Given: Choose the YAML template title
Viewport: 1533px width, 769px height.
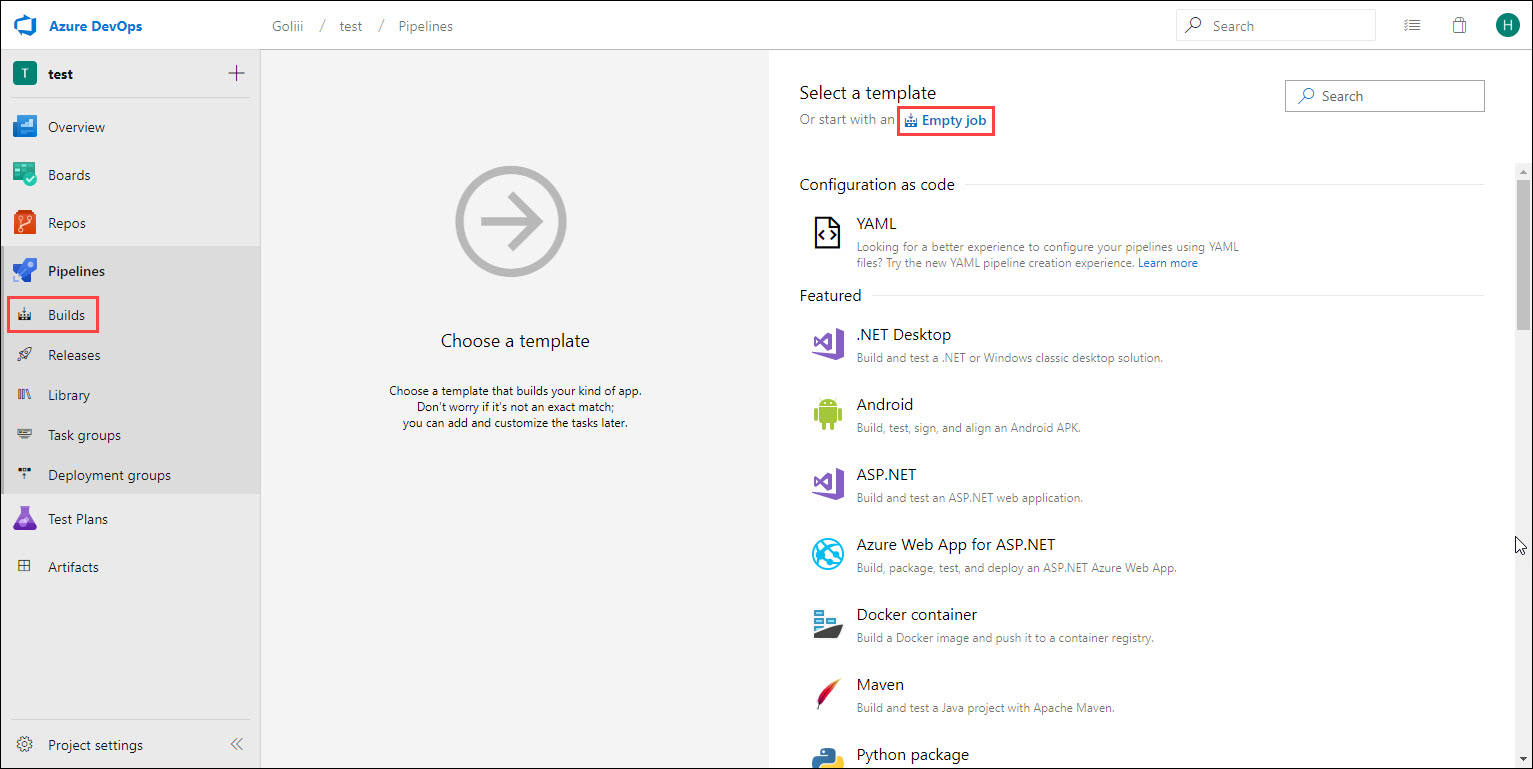Looking at the screenshot, I should coord(876,224).
